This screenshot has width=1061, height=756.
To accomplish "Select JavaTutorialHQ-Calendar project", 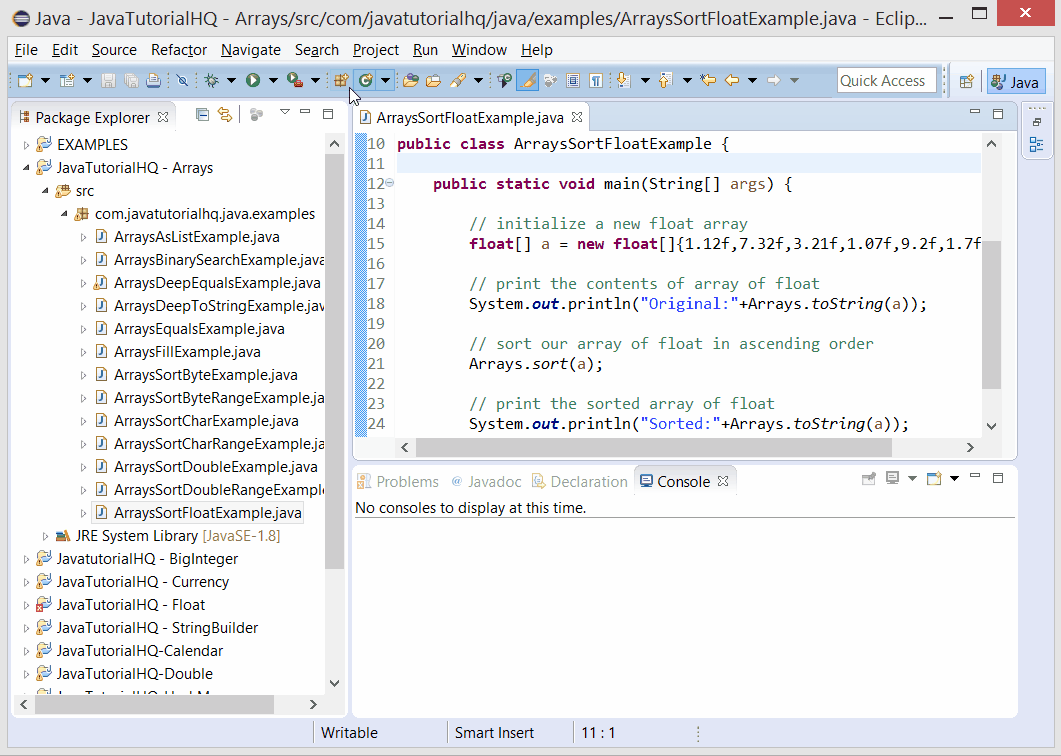I will tap(139, 651).
